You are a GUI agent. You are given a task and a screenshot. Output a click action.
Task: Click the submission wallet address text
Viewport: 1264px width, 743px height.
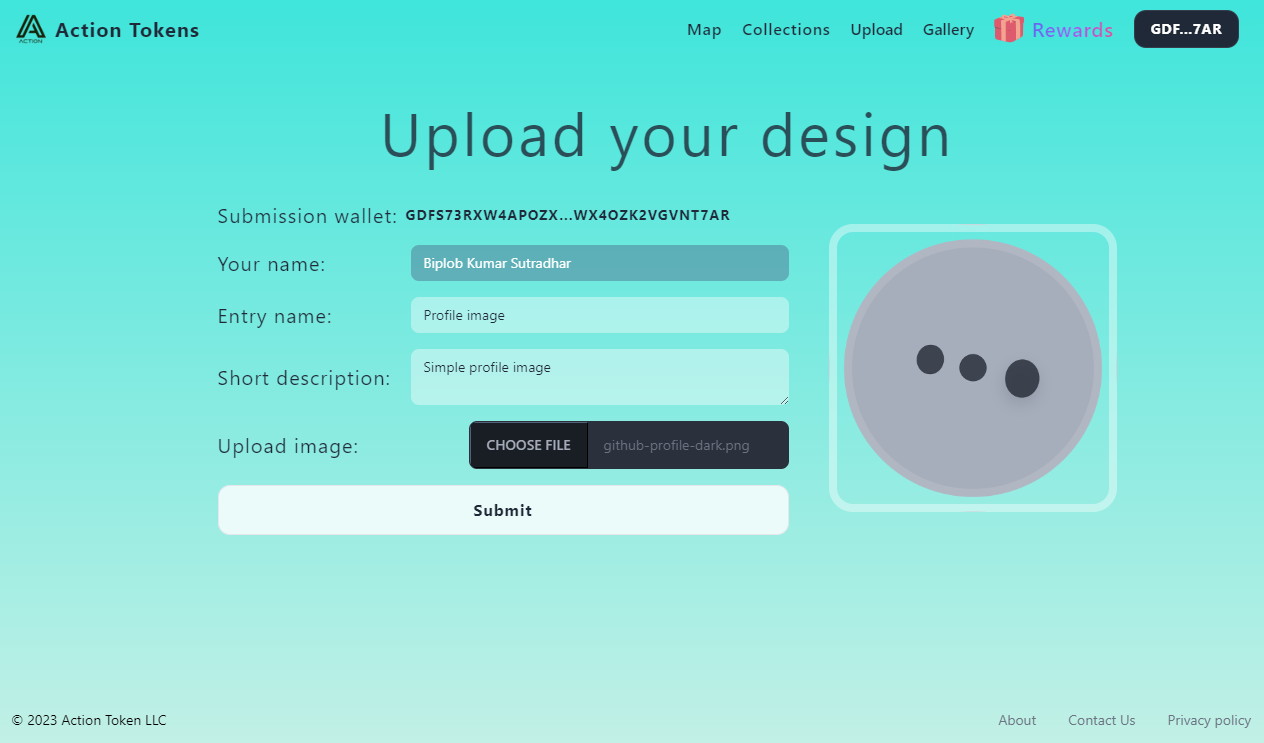[x=568, y=215]
